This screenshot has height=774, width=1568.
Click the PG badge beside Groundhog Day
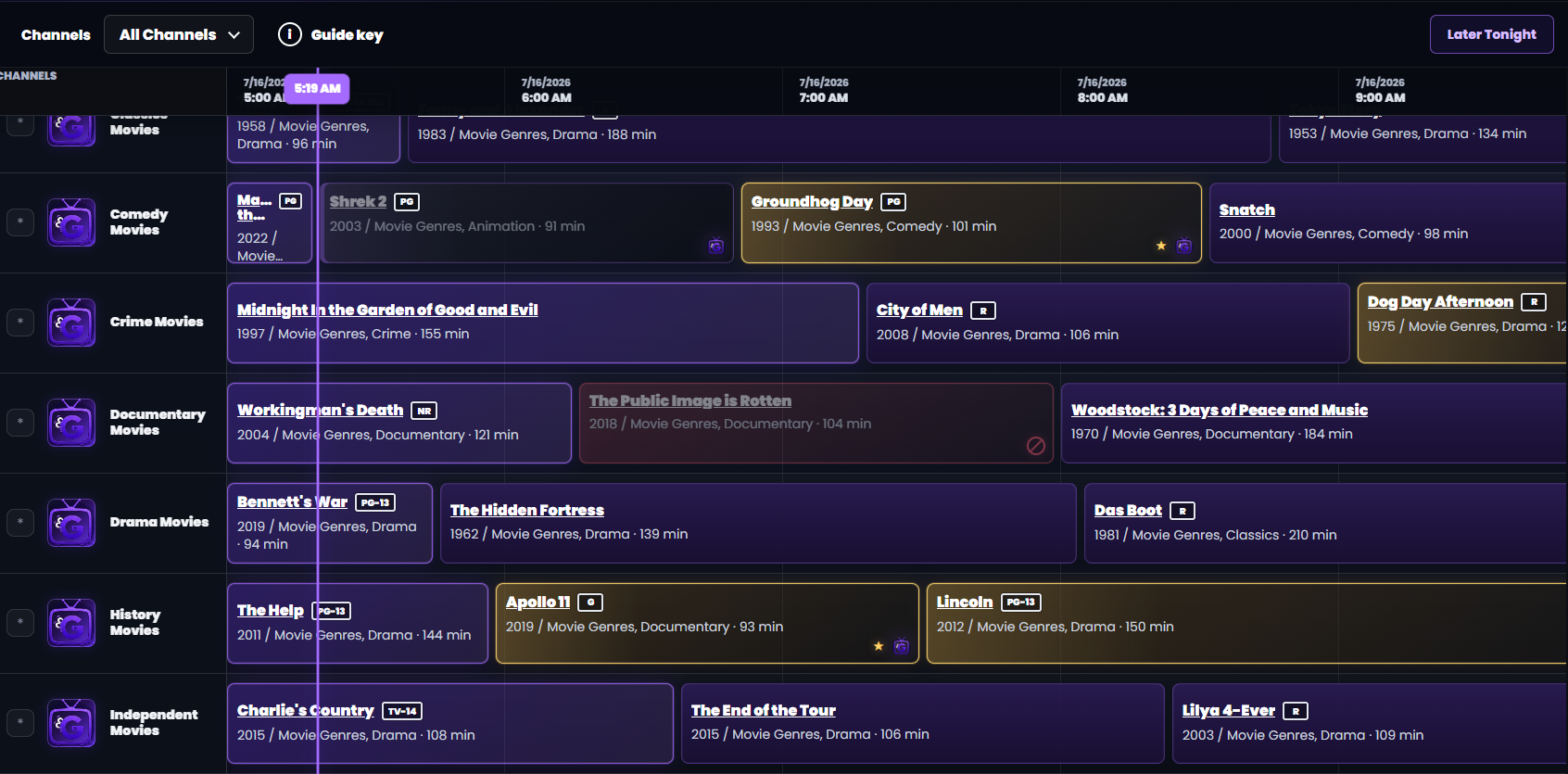[893, 201]
